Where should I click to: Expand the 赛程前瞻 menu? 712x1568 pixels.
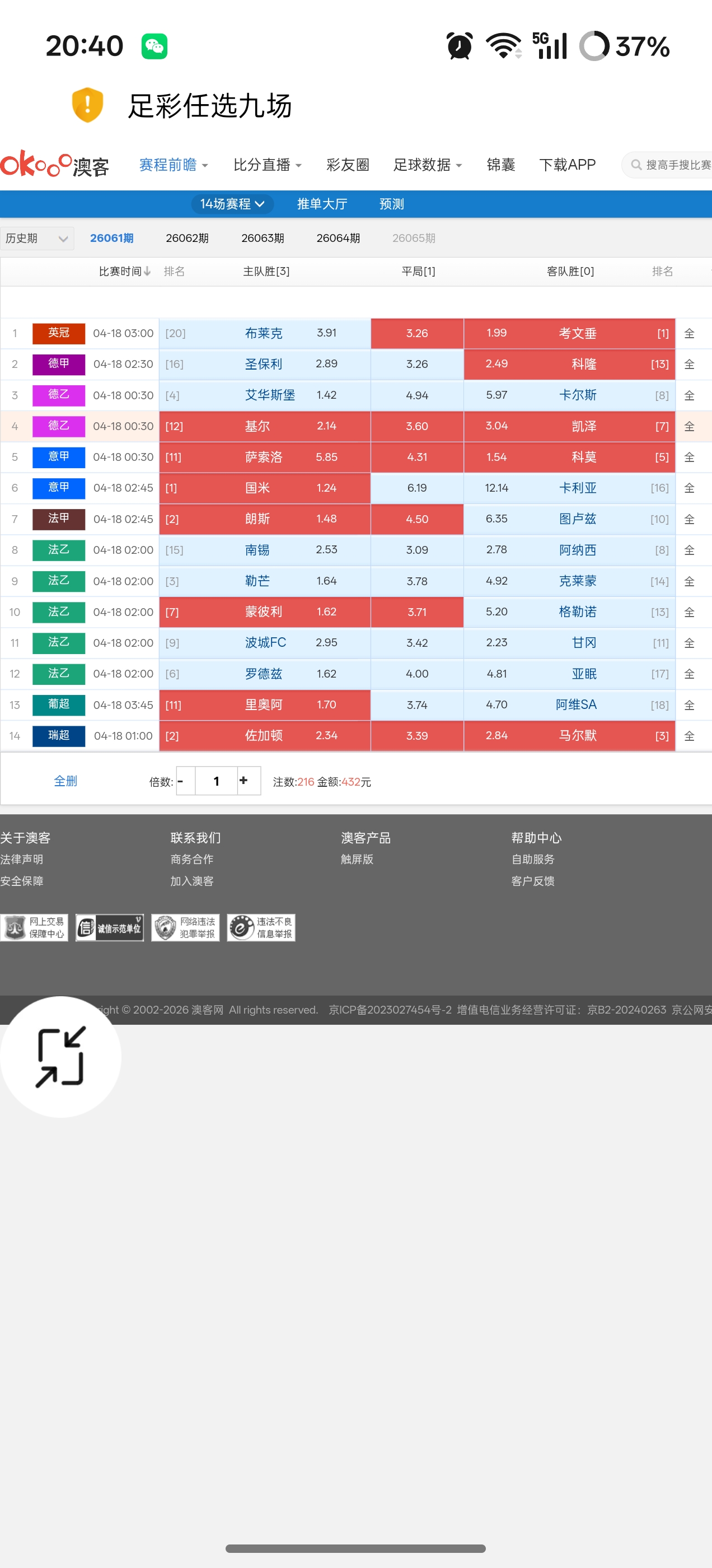point(174,165)
